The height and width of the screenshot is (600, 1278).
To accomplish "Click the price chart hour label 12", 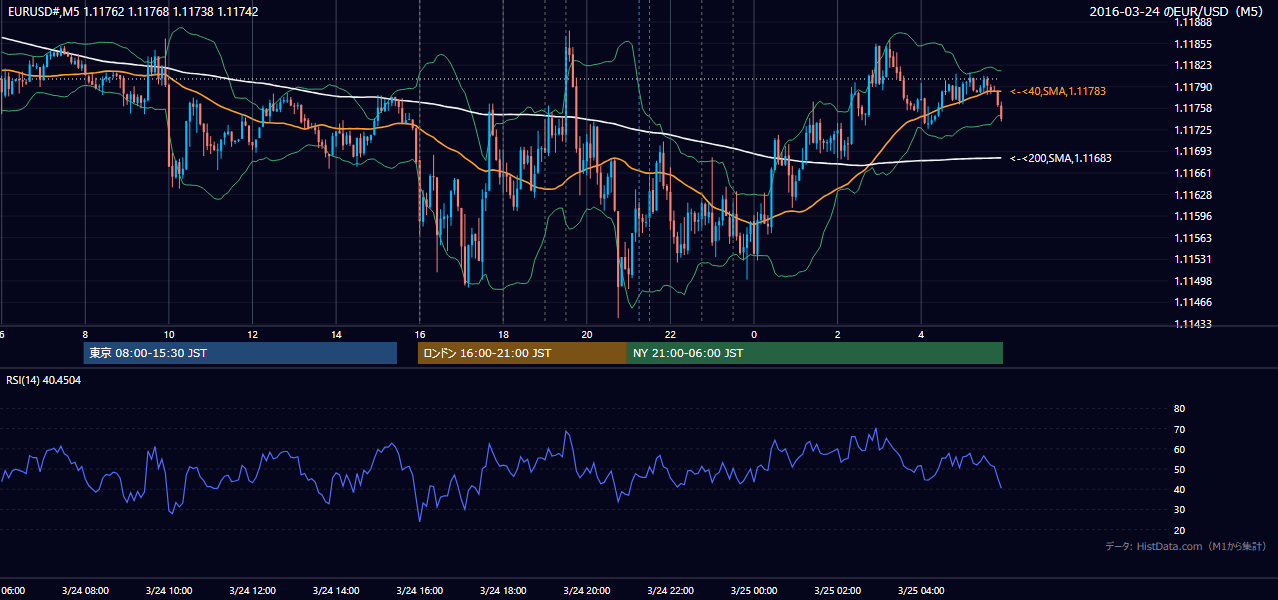I will 253,335.
